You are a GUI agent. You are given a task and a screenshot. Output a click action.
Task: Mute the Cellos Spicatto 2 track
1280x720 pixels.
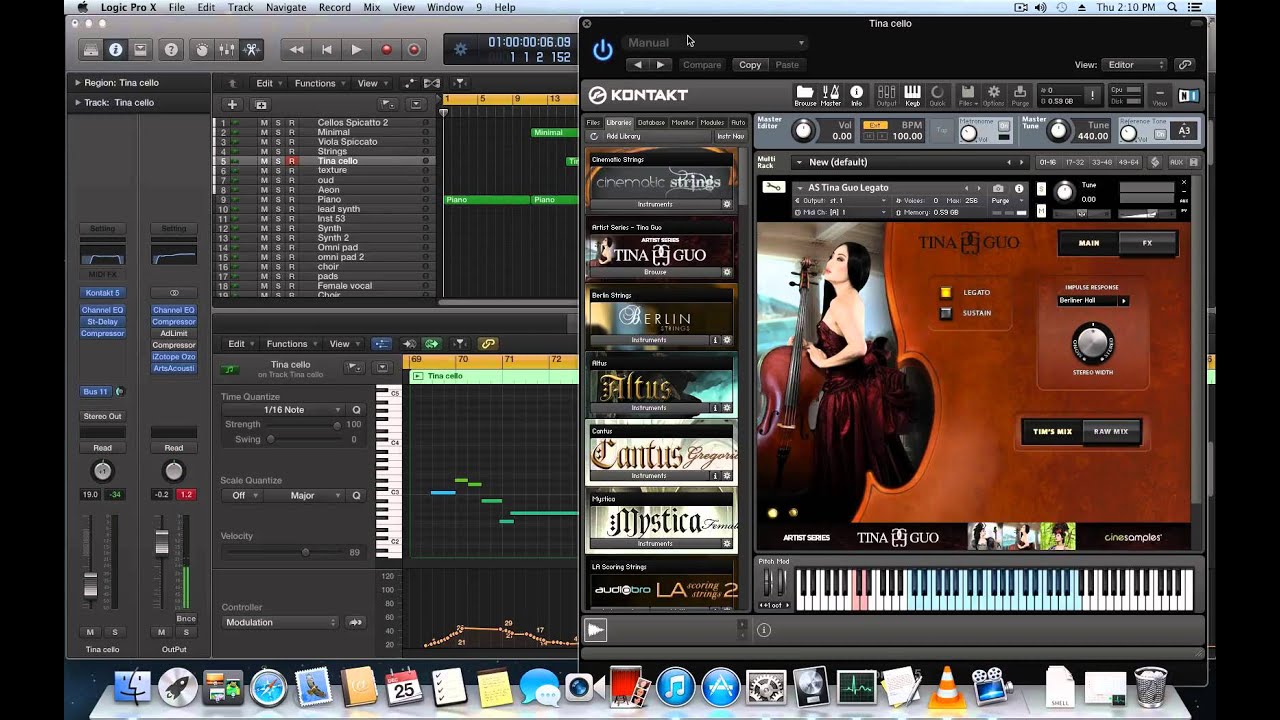(x=264, y=123)
